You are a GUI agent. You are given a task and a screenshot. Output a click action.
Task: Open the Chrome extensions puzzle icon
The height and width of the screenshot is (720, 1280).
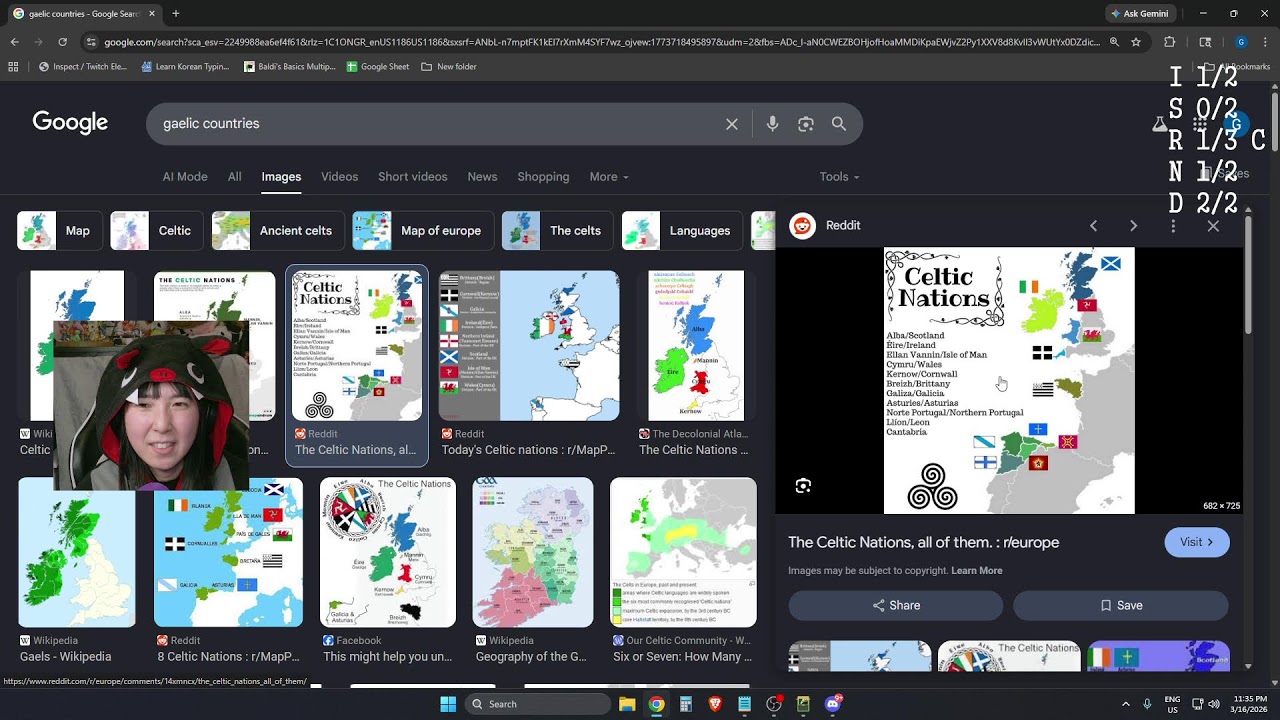pos(1169,42)
